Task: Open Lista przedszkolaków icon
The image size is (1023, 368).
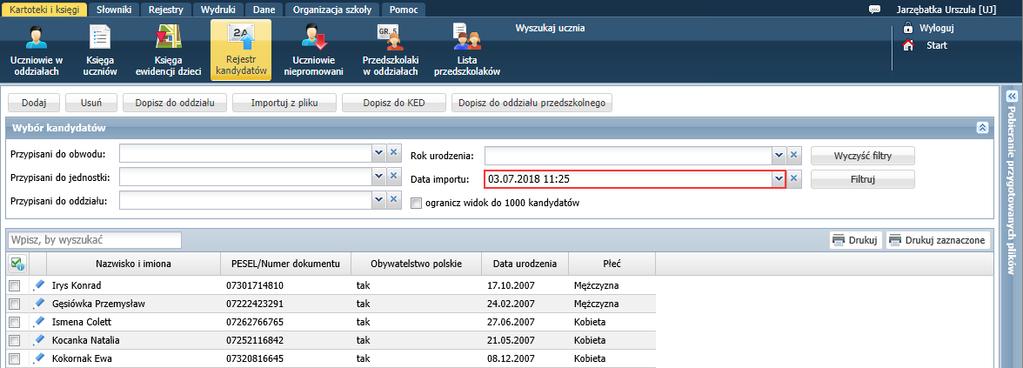Action: pos(466,50)
